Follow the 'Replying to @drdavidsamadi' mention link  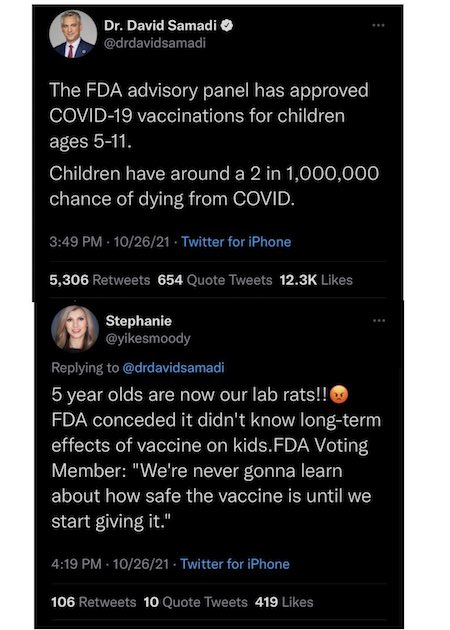(173, 368)
